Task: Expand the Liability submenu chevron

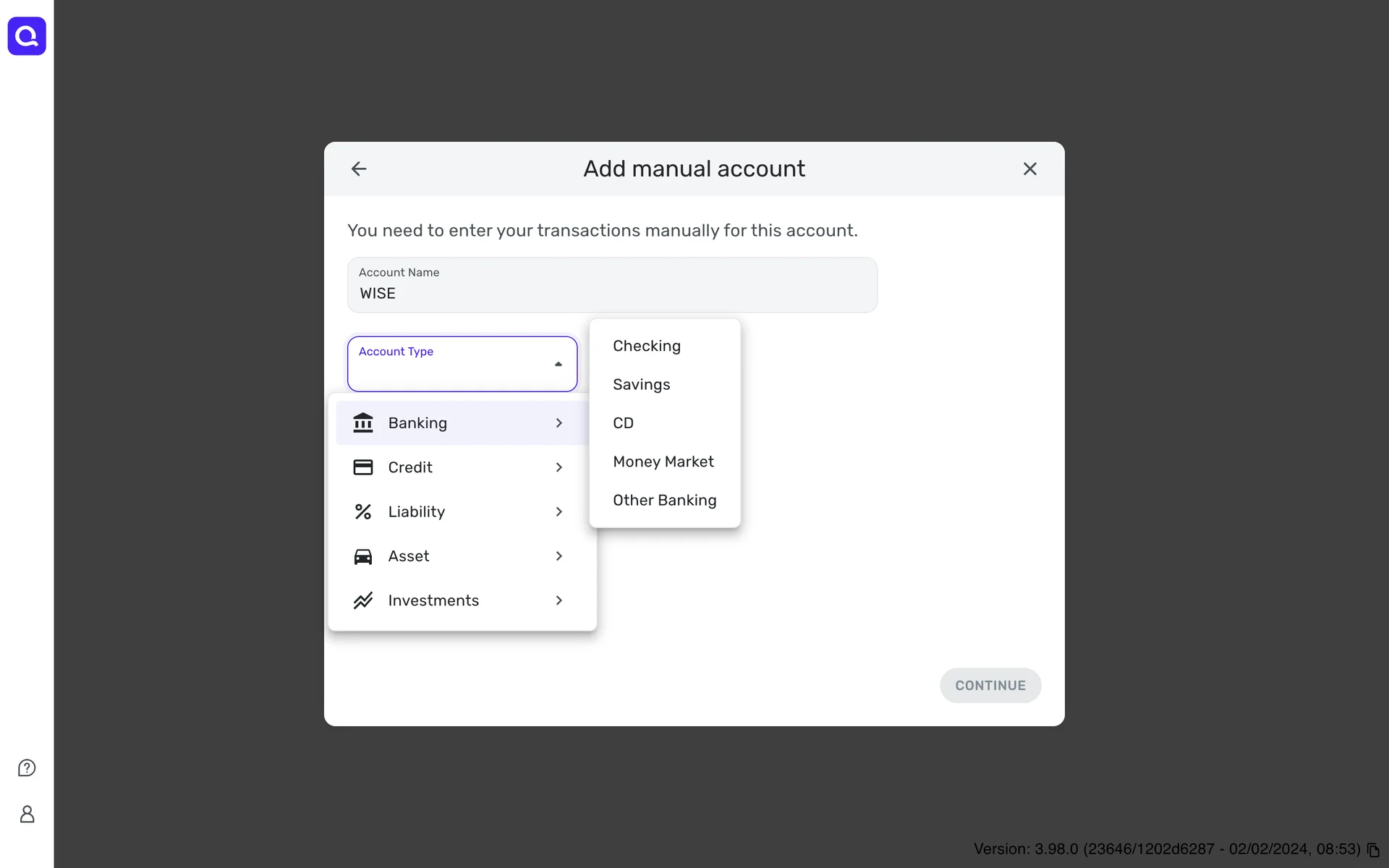Action: coord(558,512)
